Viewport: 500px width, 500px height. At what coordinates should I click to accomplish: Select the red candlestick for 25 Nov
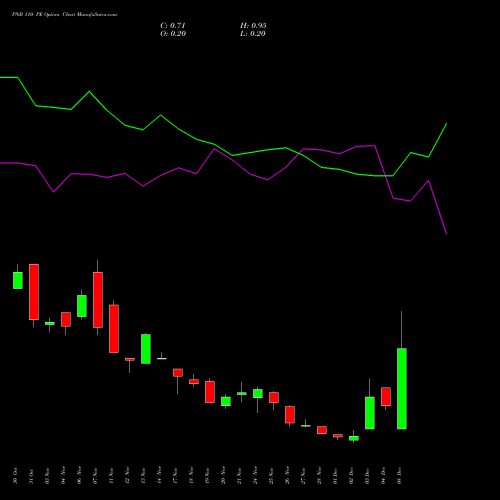(x=274, y=398)
